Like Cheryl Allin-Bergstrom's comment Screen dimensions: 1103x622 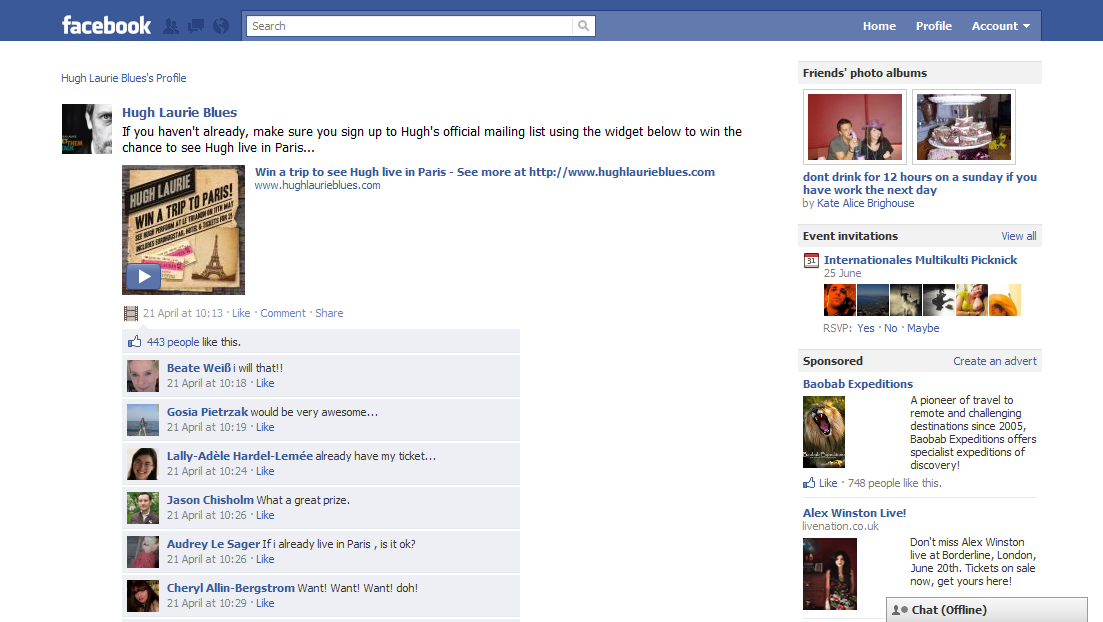tap(265, 603)
